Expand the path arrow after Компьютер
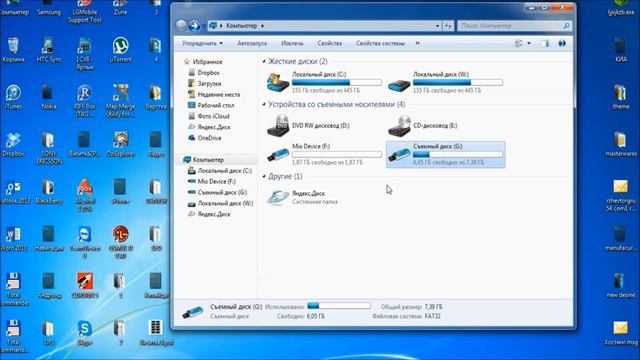Viewport: 640px width, 360px height. (262, 26)
